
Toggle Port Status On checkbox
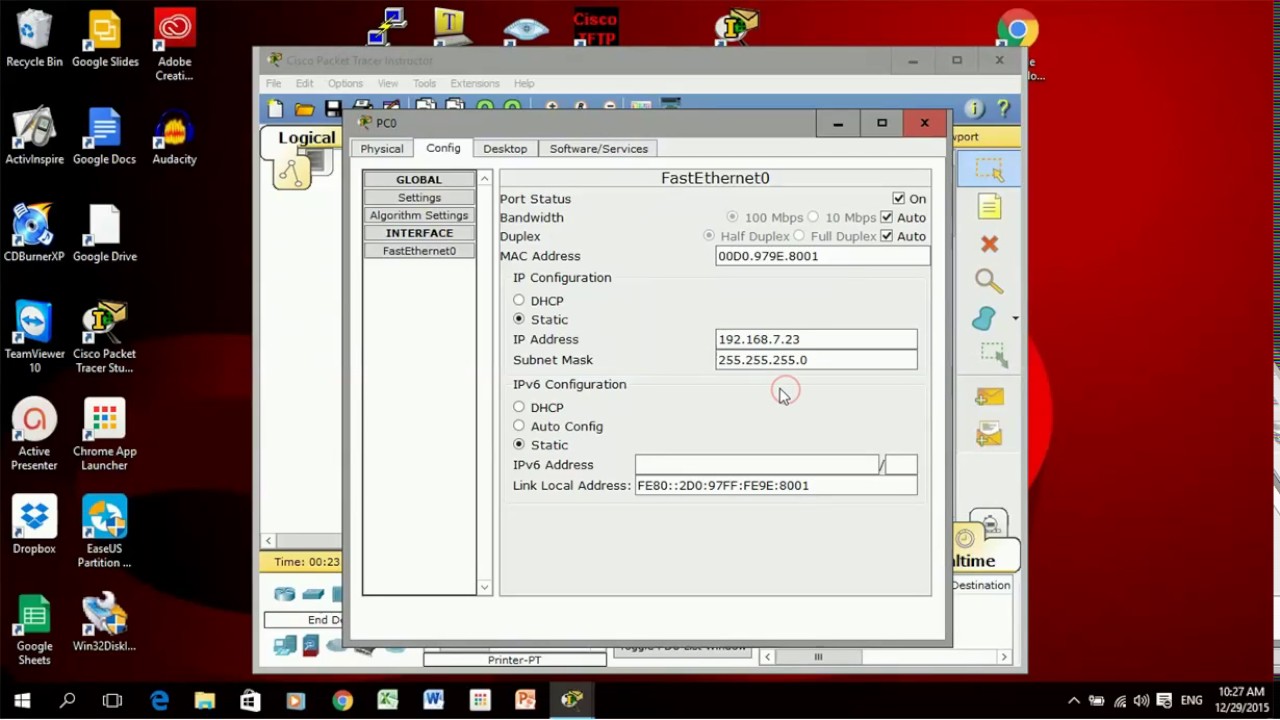898,199
